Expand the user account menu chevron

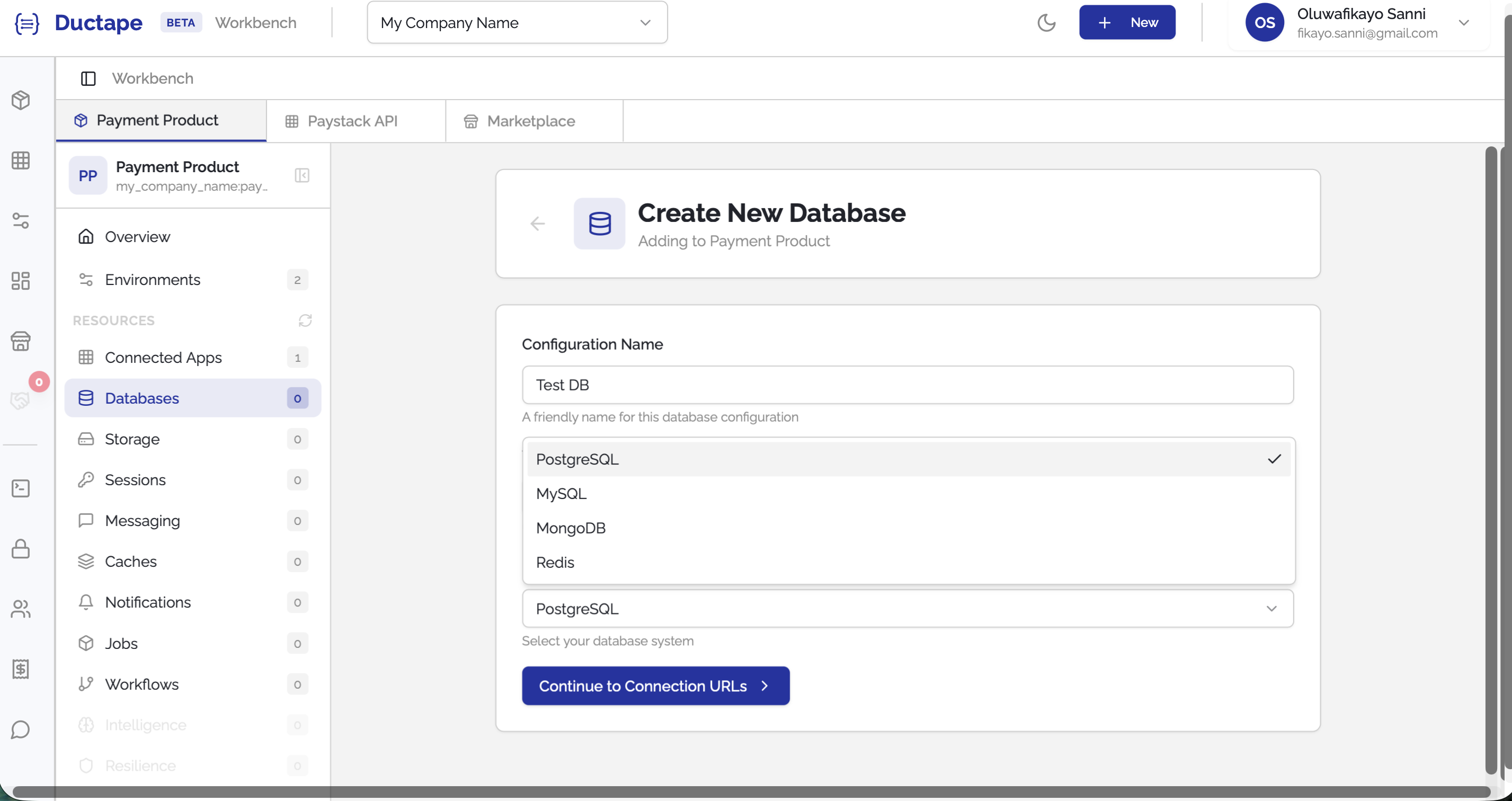click(1464, 22)
